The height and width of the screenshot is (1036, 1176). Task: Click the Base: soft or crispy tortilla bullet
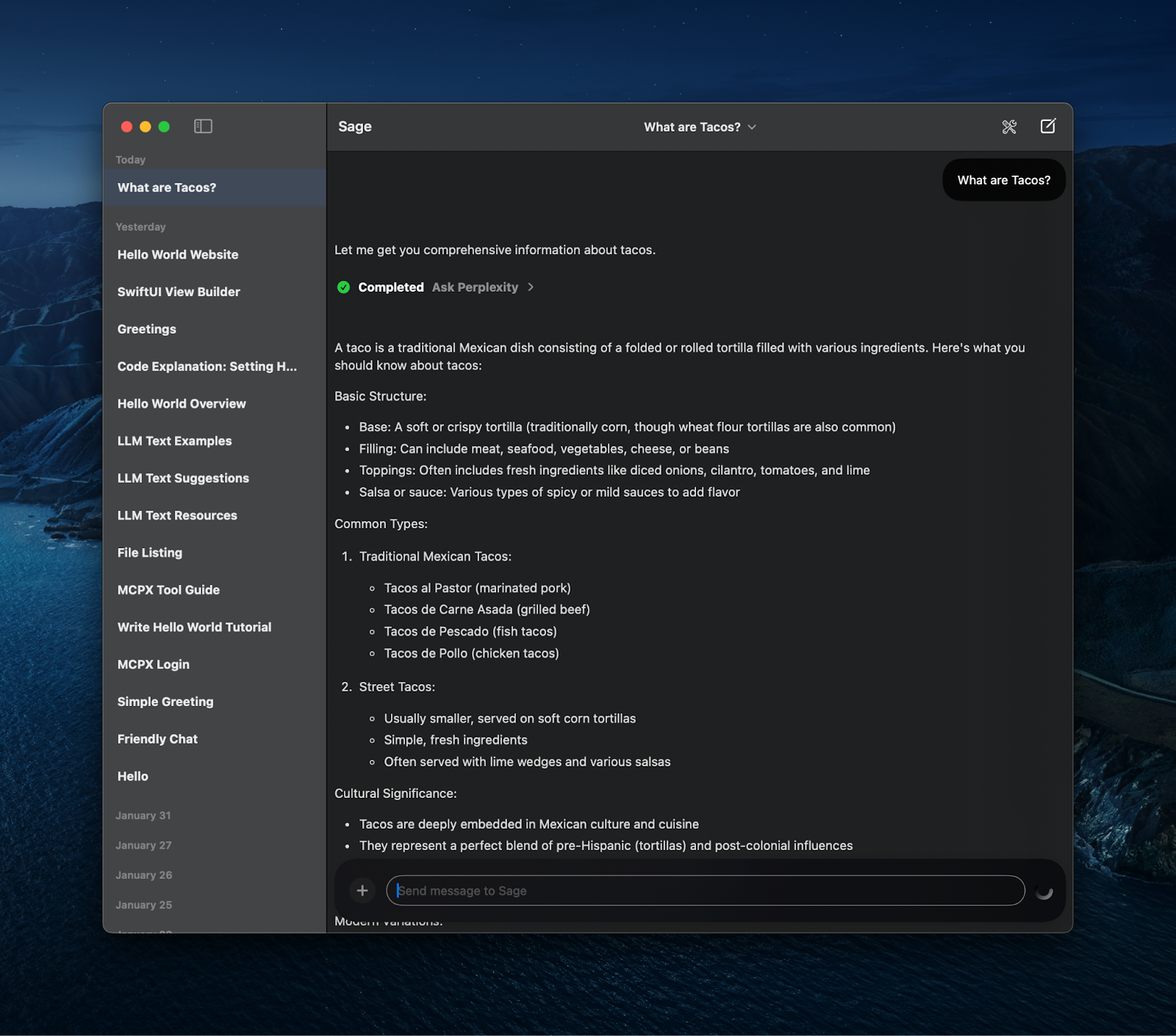628,427
